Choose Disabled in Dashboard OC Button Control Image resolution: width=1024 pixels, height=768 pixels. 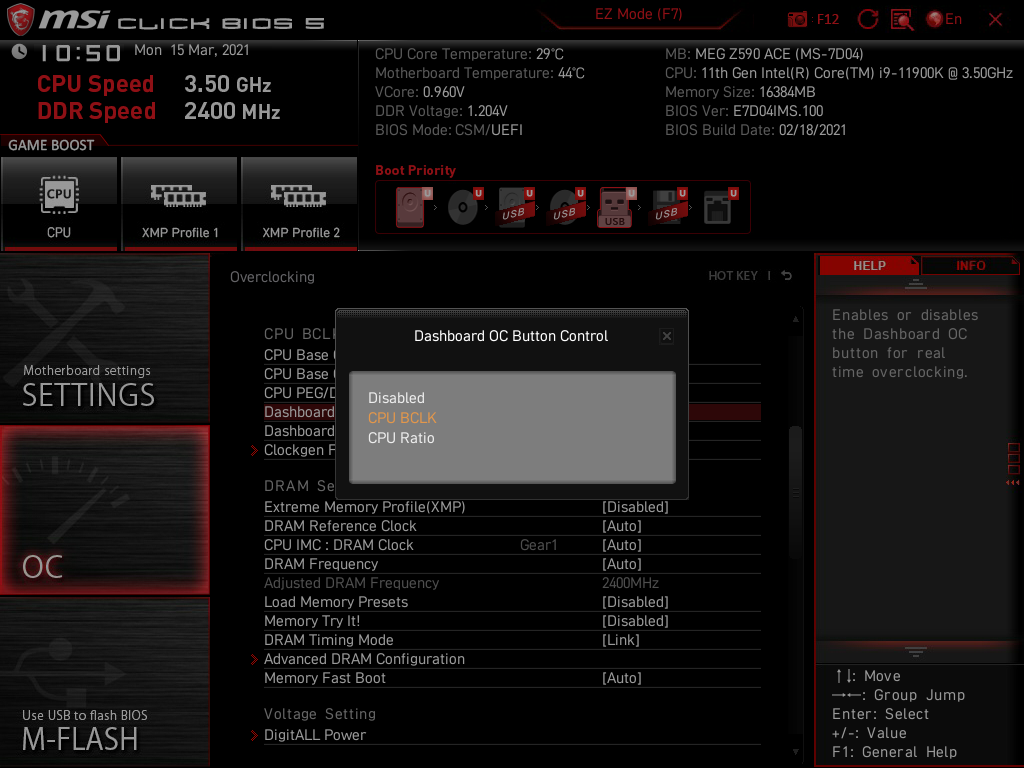(396, 398)
